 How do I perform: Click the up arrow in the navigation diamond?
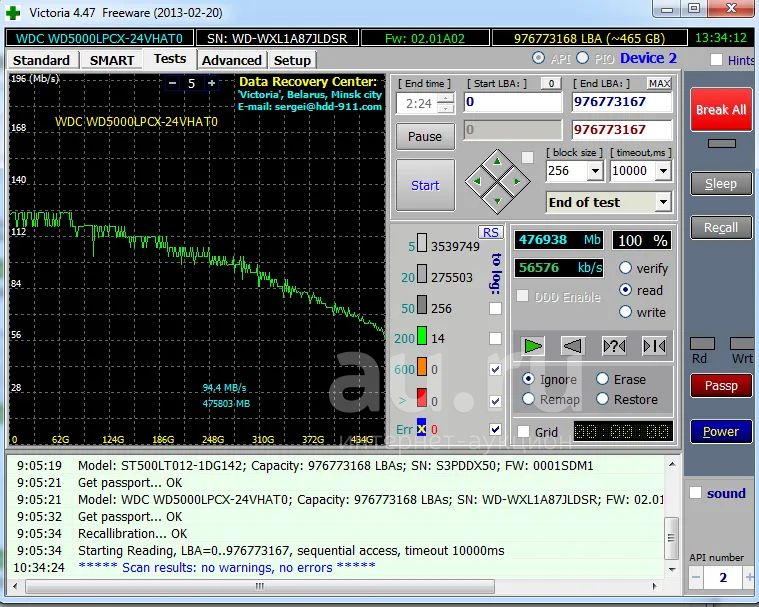497,162
